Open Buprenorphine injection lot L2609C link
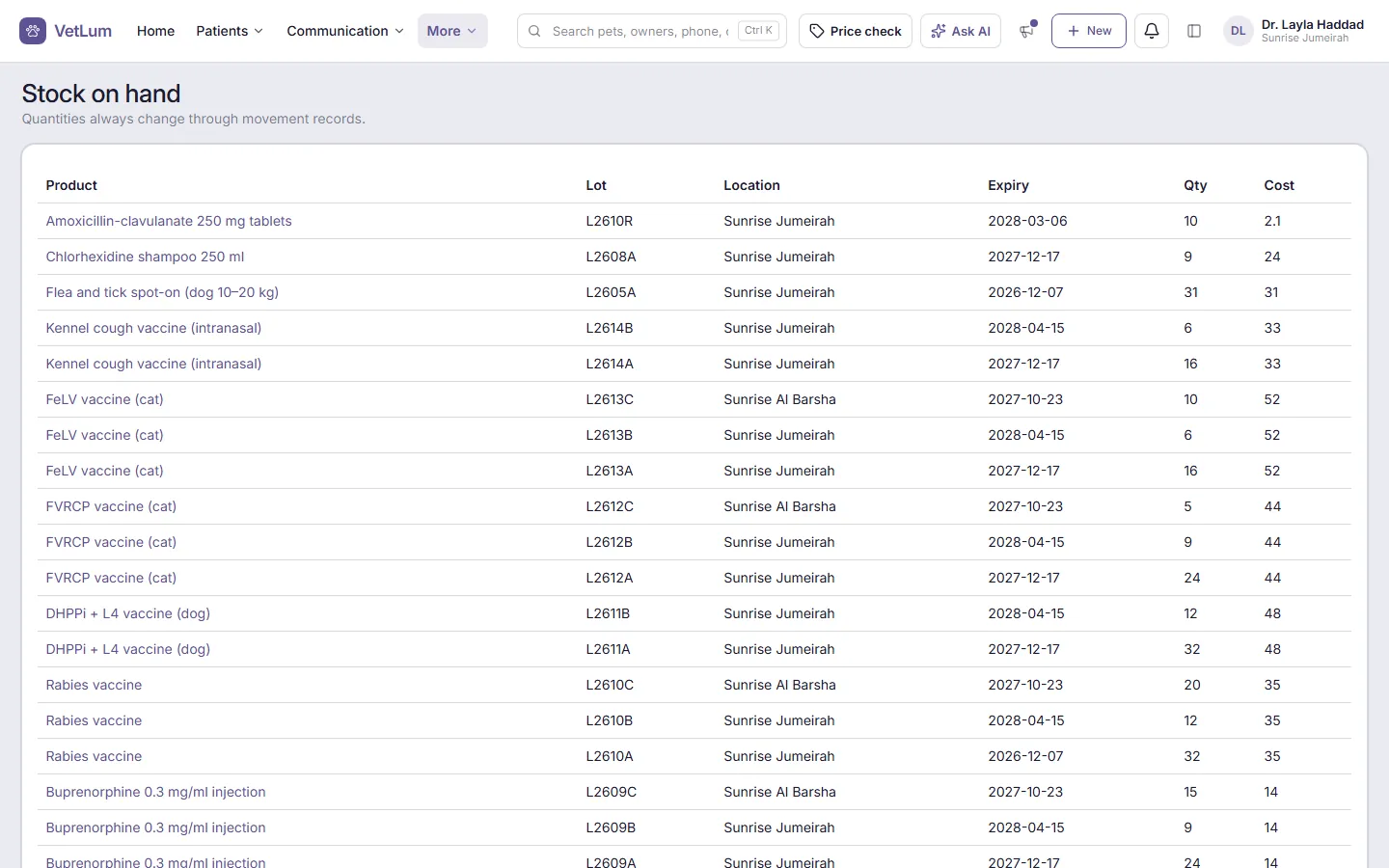The width and height of the screenshot is (1389, 868). click(x=155, y=792)
